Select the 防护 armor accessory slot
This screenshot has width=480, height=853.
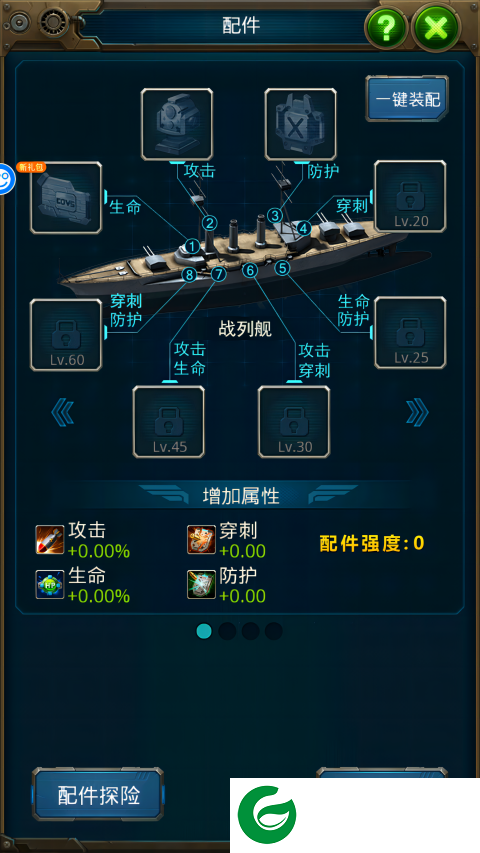pyautogui.click(x=300, y=124)
